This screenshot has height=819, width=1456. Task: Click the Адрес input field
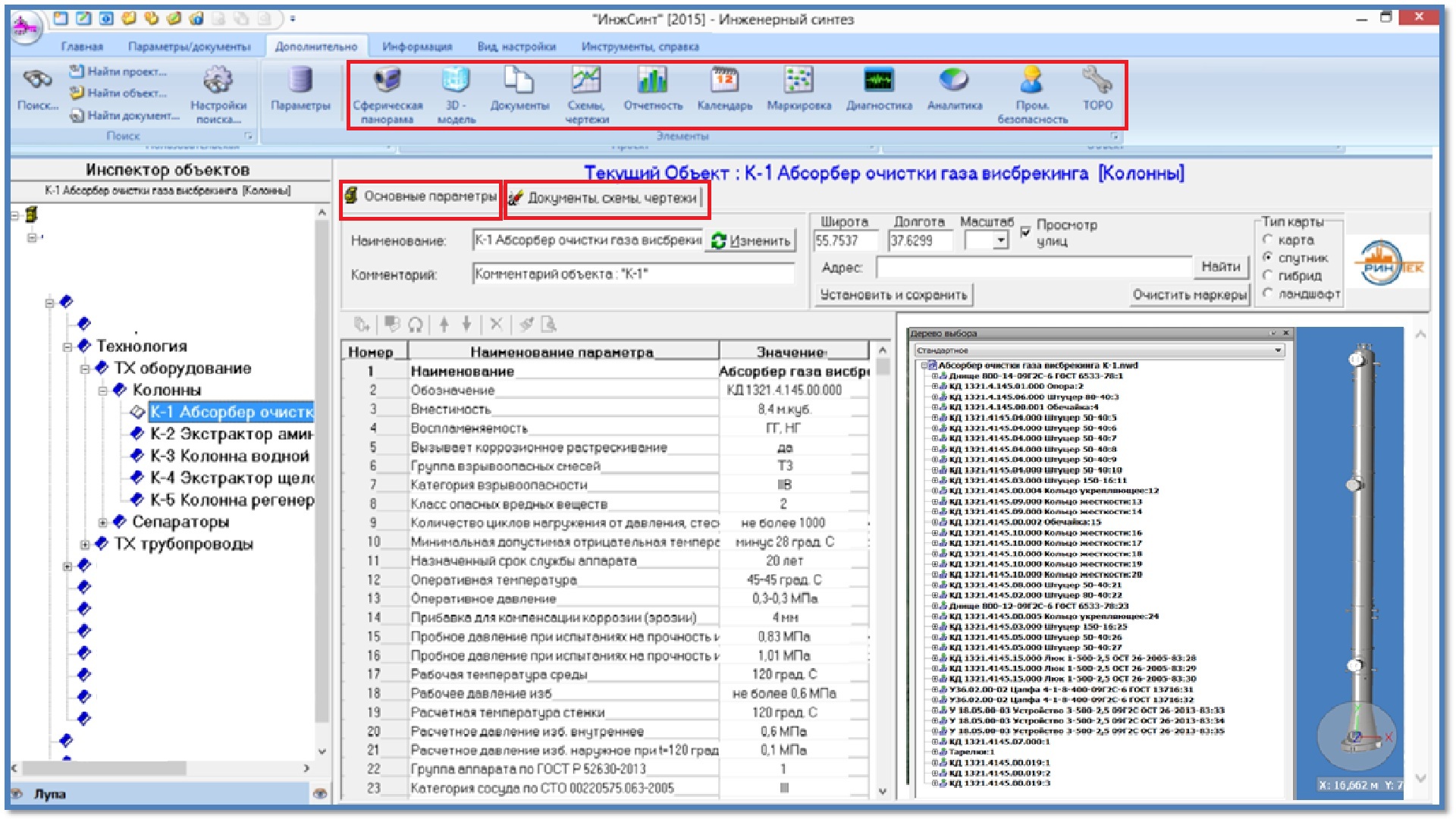[1033, 267]
